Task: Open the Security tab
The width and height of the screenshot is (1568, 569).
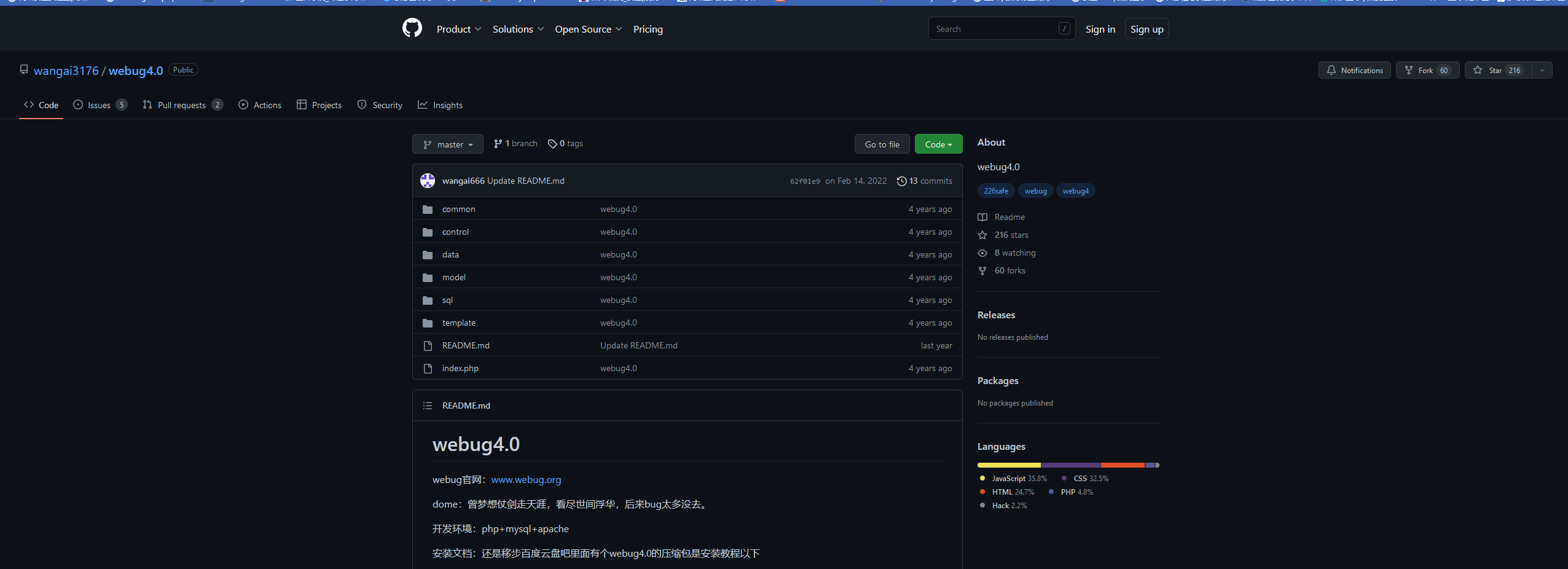Action: click(380, 105)
